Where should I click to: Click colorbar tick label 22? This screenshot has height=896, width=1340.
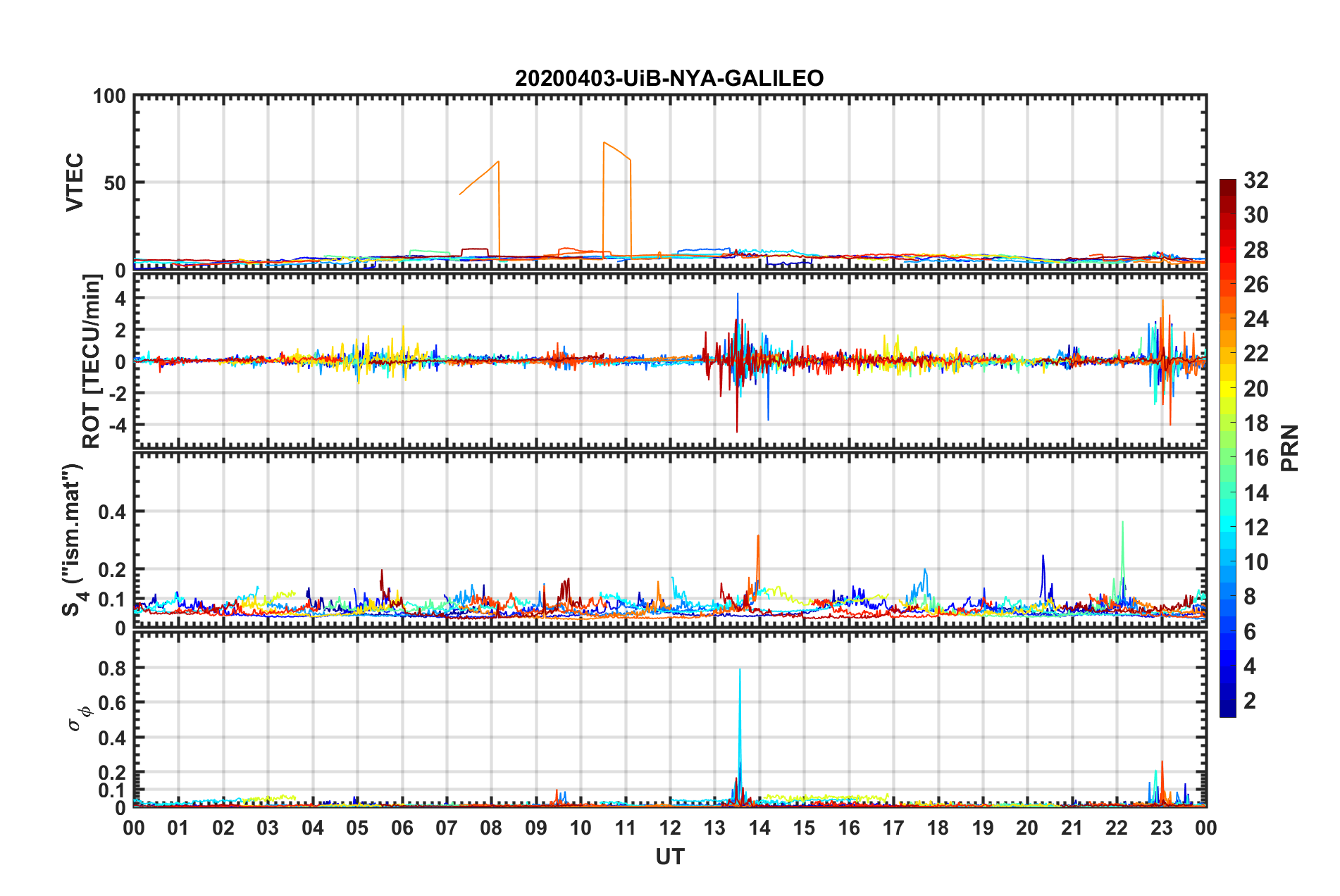coord(1255,354)
